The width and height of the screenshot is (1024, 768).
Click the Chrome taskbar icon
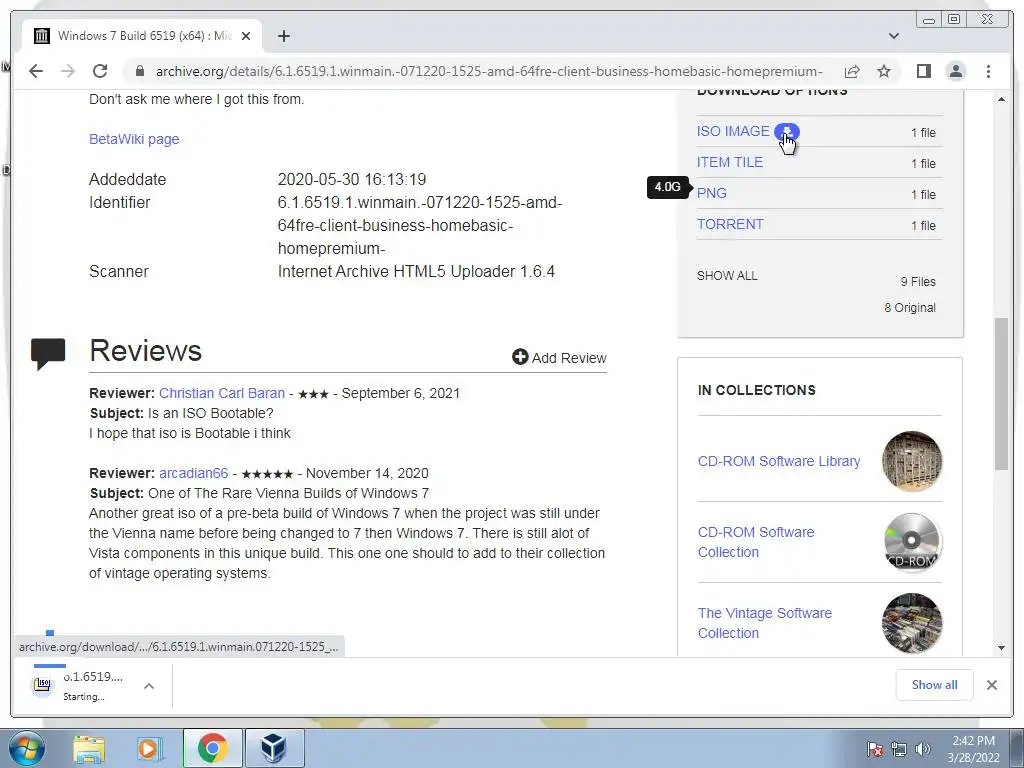point(212,748)
